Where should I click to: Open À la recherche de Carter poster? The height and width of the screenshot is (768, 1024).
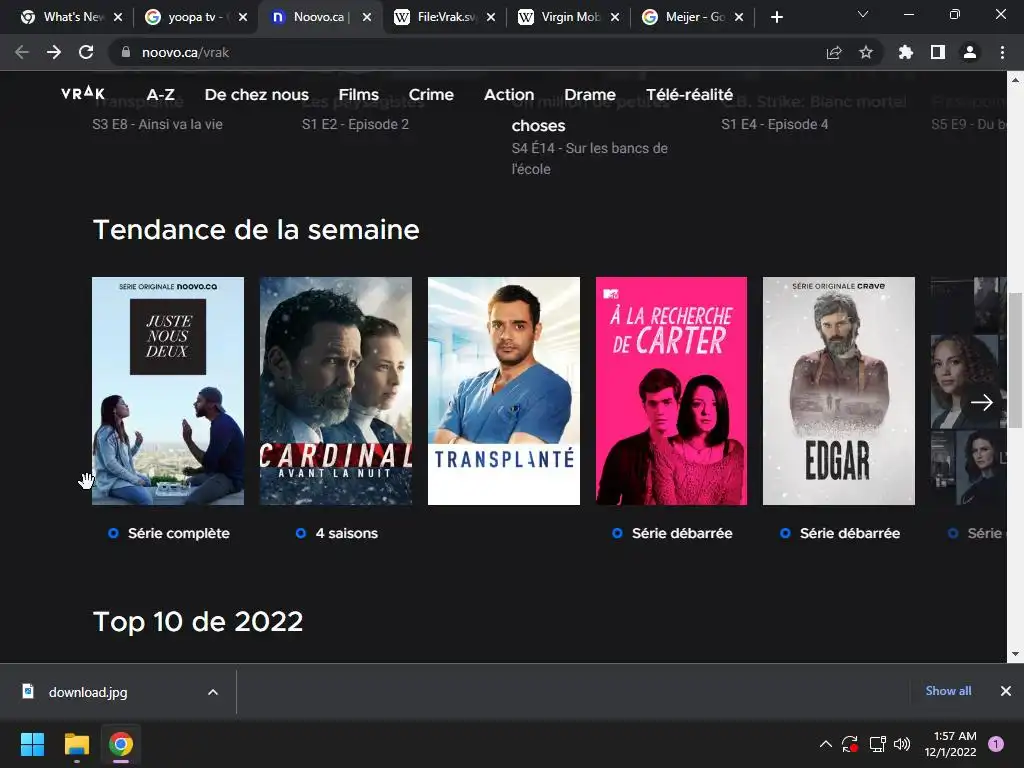pyautogui.click(x=671, y=391)
